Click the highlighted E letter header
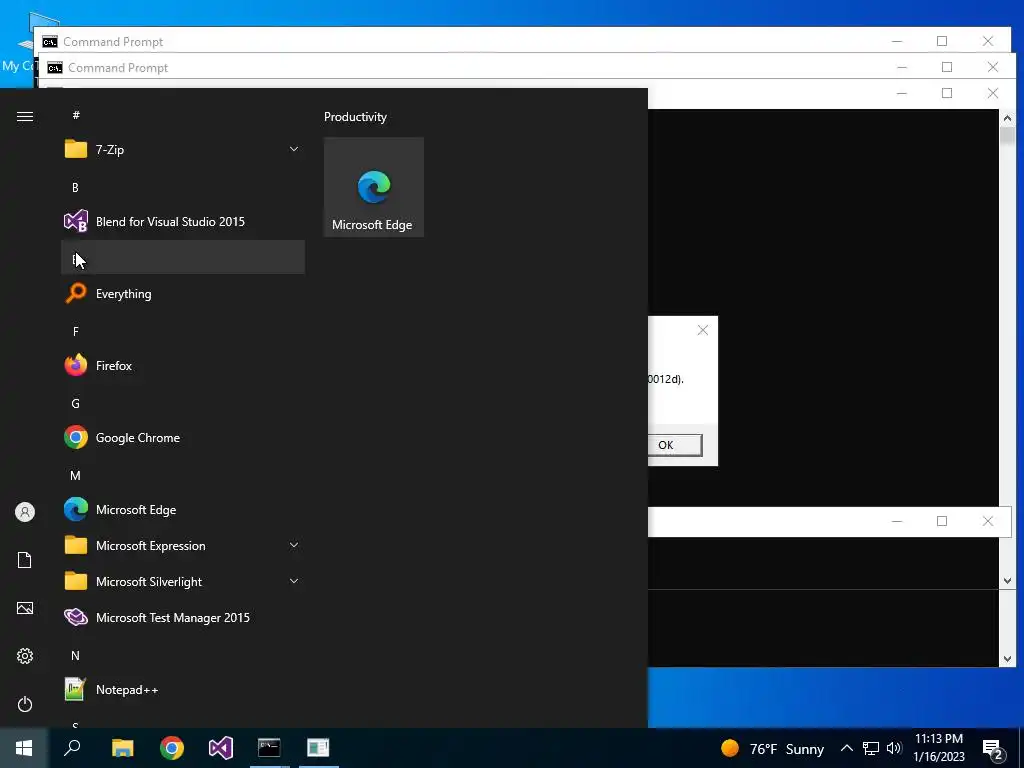1024x768 pixels. pos(183,257)
